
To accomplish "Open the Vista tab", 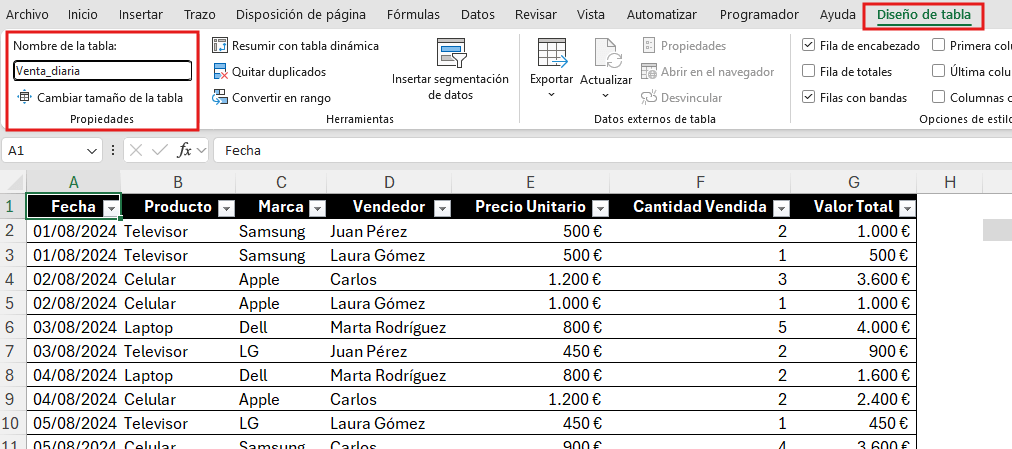I will (x=591, y=14).
